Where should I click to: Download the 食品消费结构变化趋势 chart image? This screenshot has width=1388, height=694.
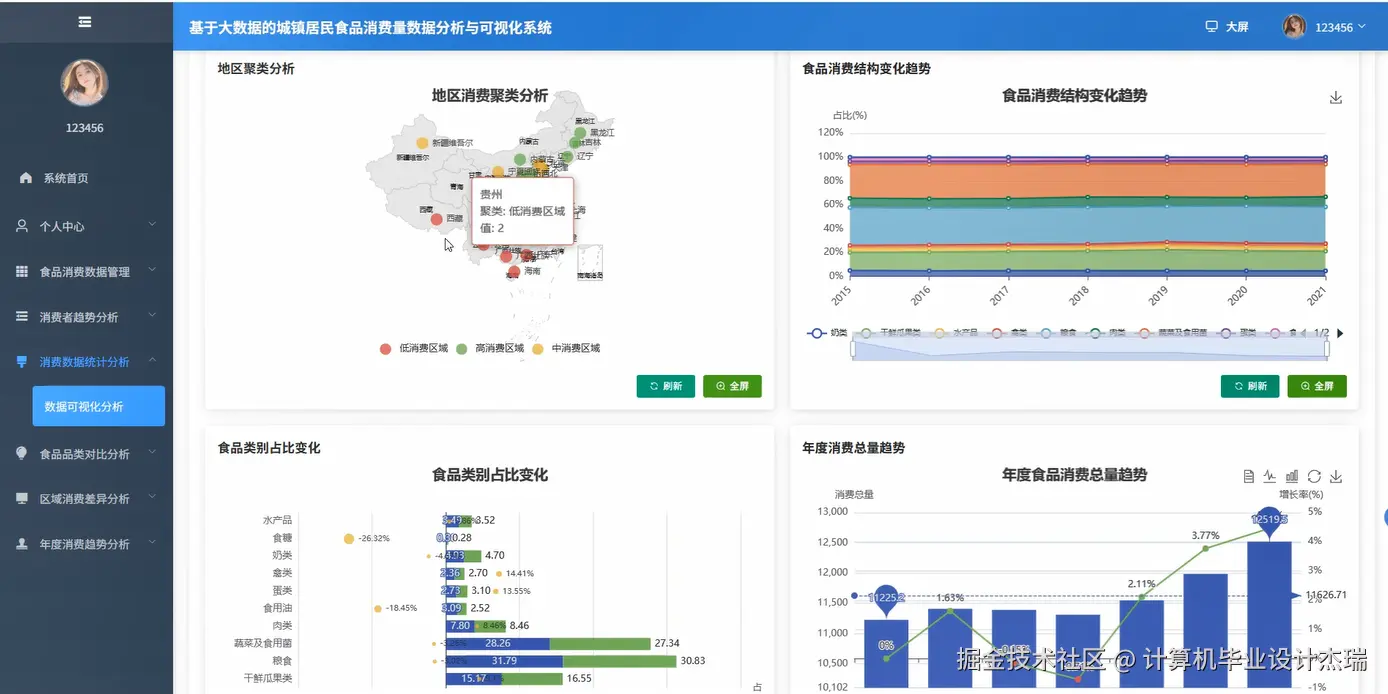tap(1335, 98)
